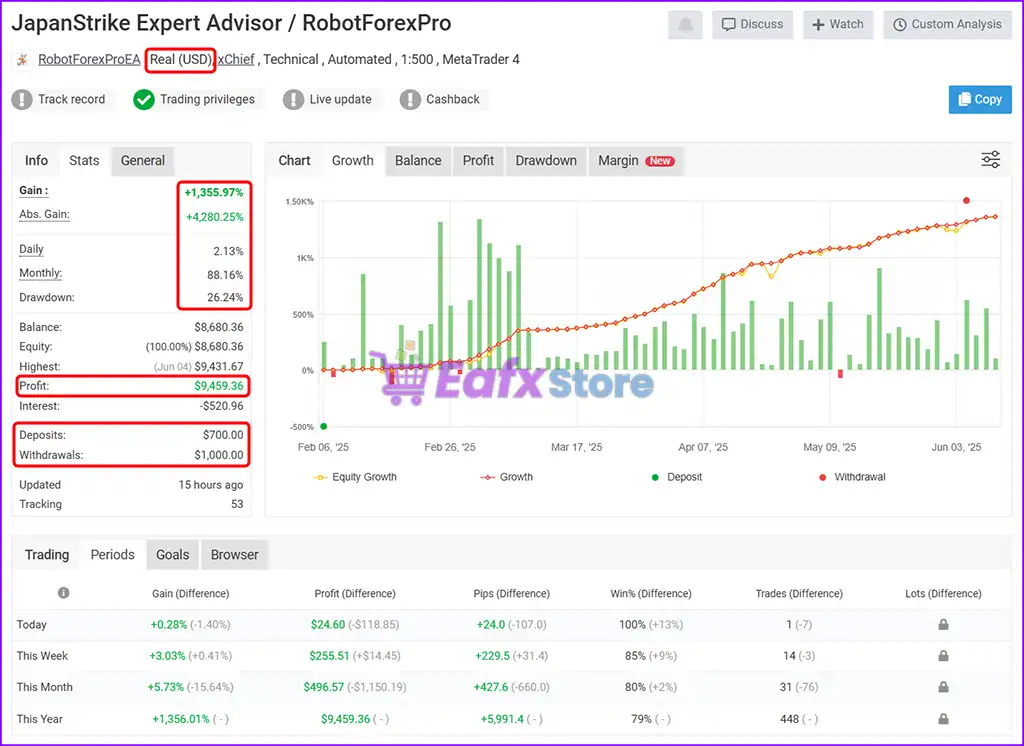Screen dimensions: 1024x746
Task: Click the Gain label in Info panel
Action: (x=33, y=191)
